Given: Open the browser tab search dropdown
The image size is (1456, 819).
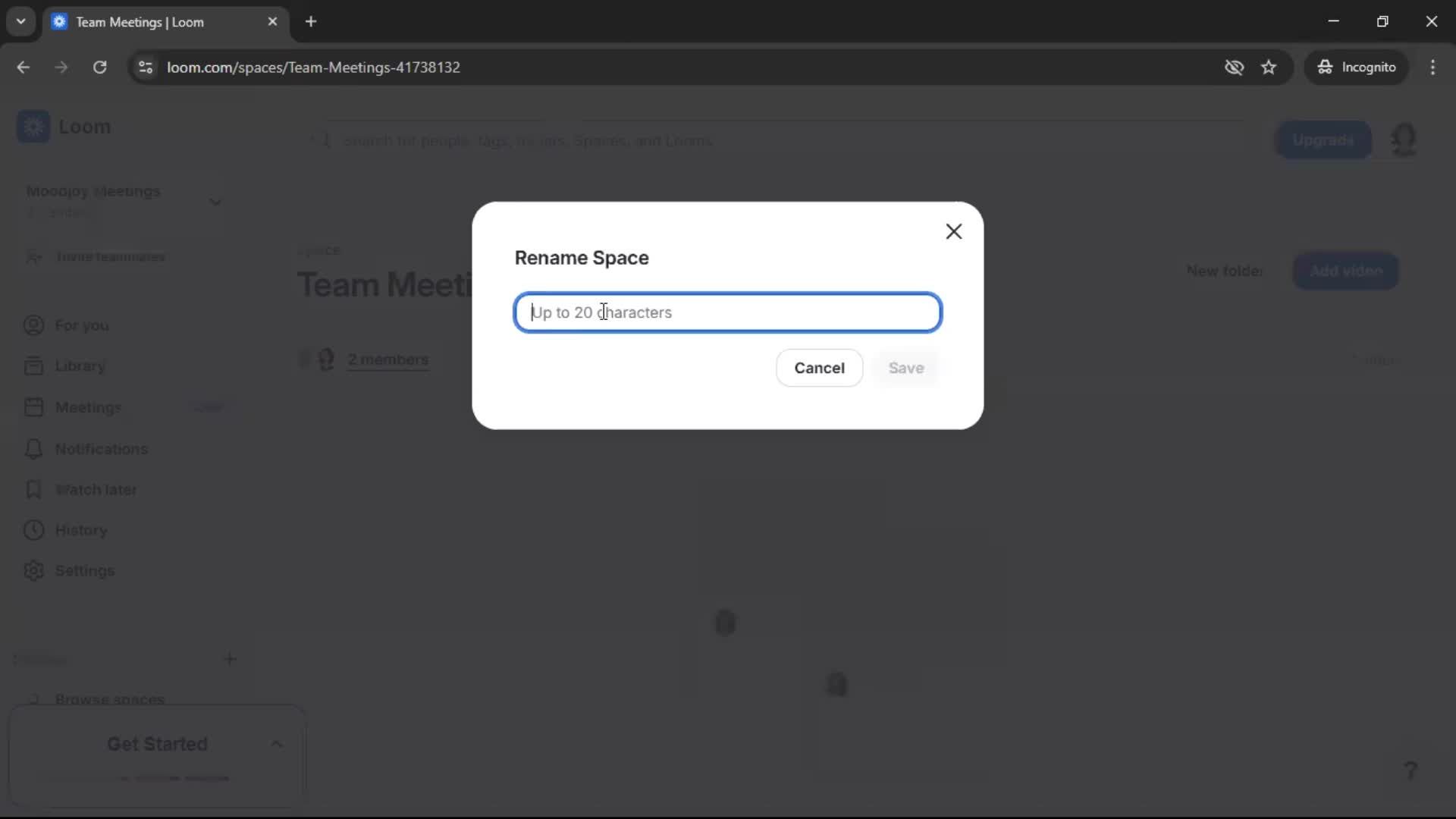Looking at the screenshot, I should tap(20, 21).
